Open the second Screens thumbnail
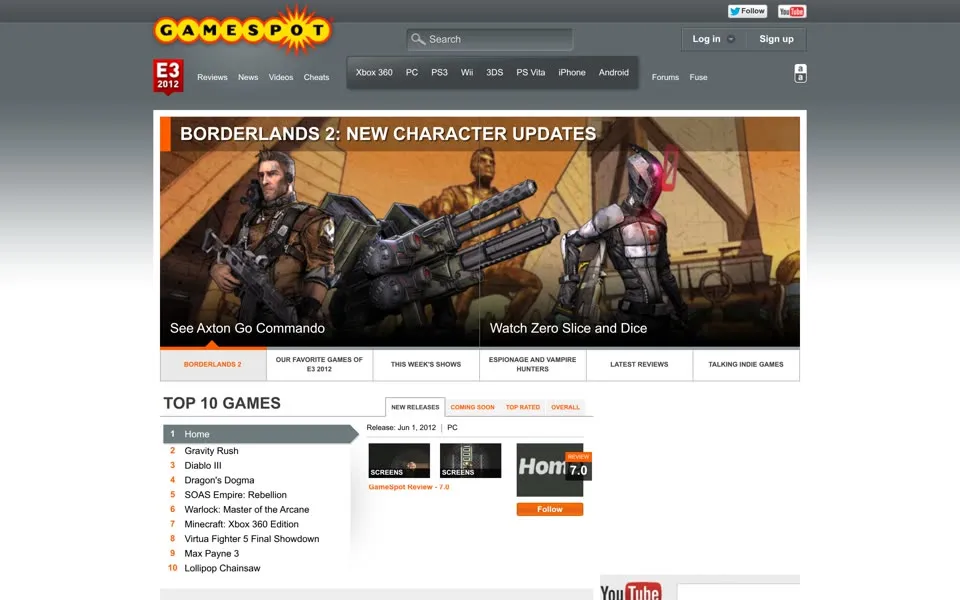 (x=470, y=460)
